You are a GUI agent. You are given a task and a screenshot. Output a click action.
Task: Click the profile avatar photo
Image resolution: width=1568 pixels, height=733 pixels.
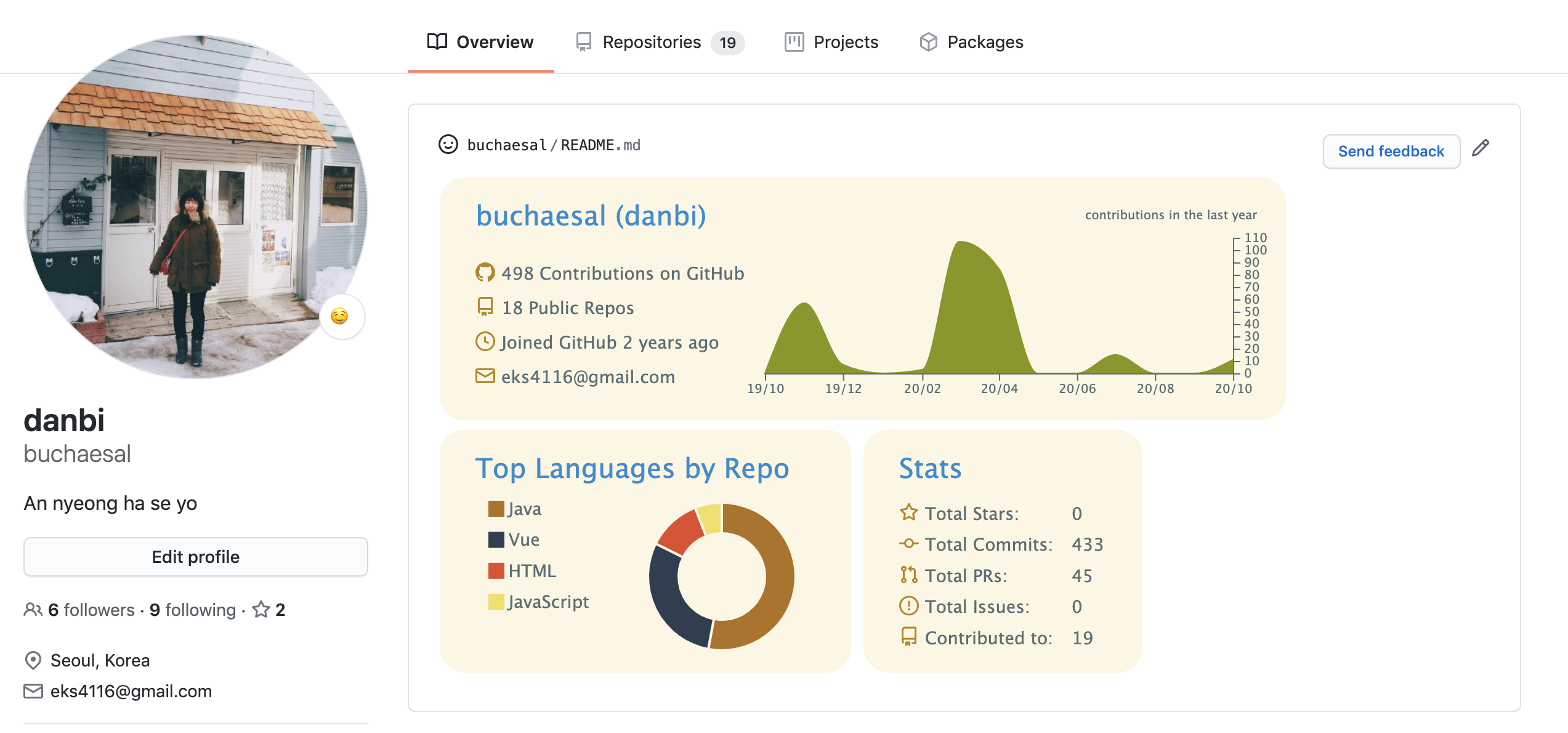[196, 206]
